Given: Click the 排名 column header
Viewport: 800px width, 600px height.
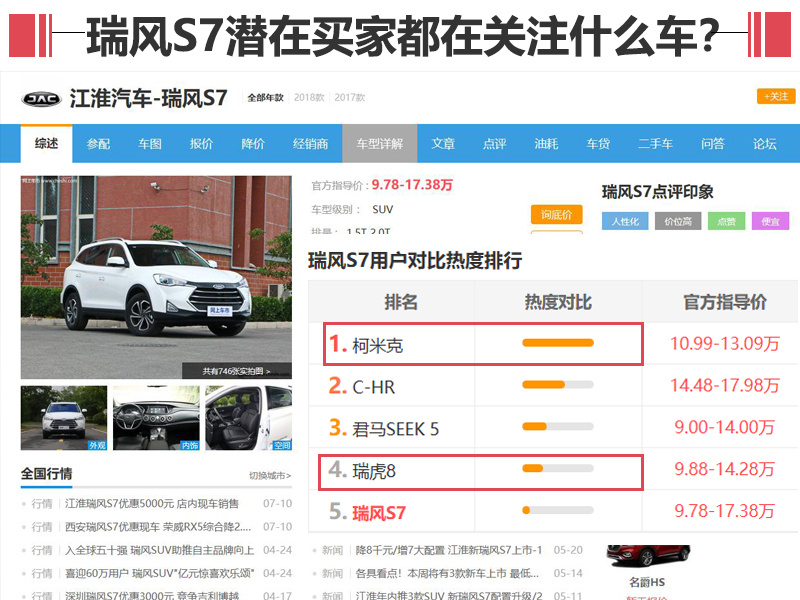Looking at the screenshot, I should point(401,302).
